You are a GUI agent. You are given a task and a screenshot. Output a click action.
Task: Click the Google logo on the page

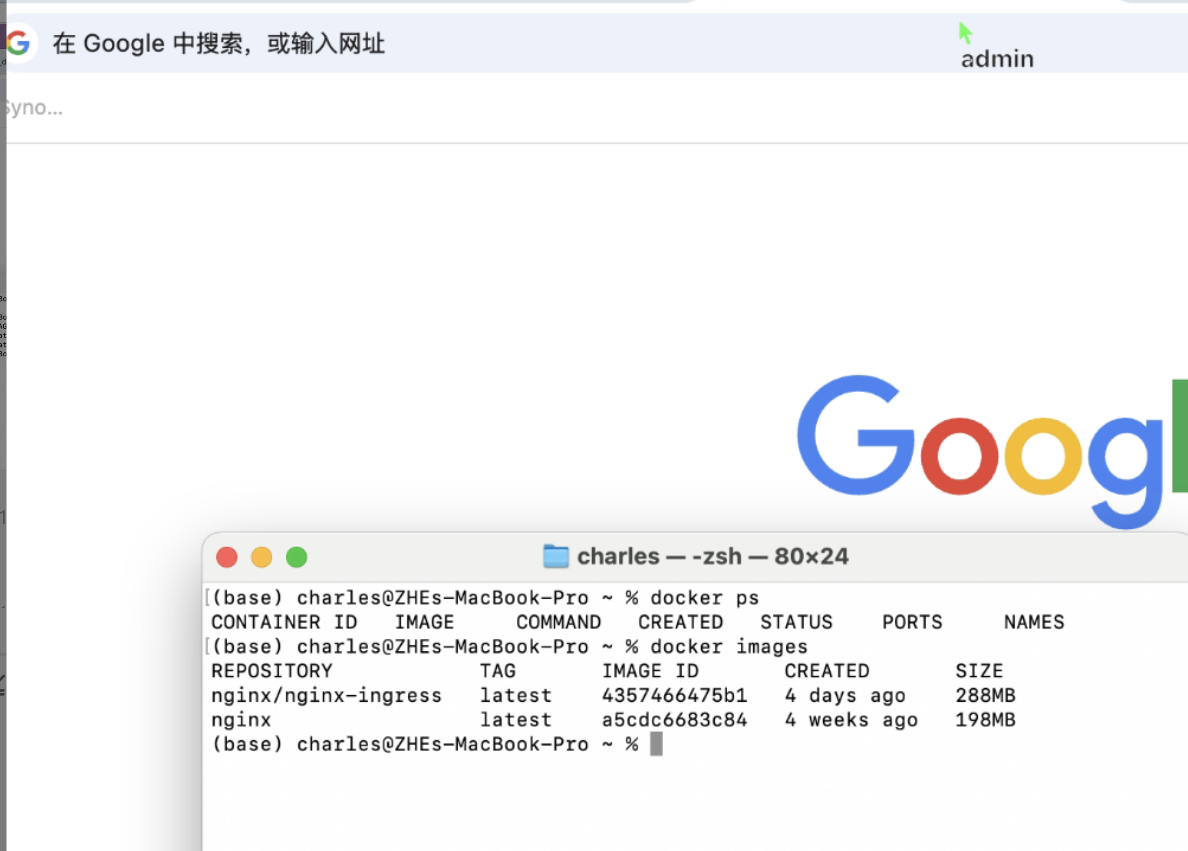[x=993, y=452]
